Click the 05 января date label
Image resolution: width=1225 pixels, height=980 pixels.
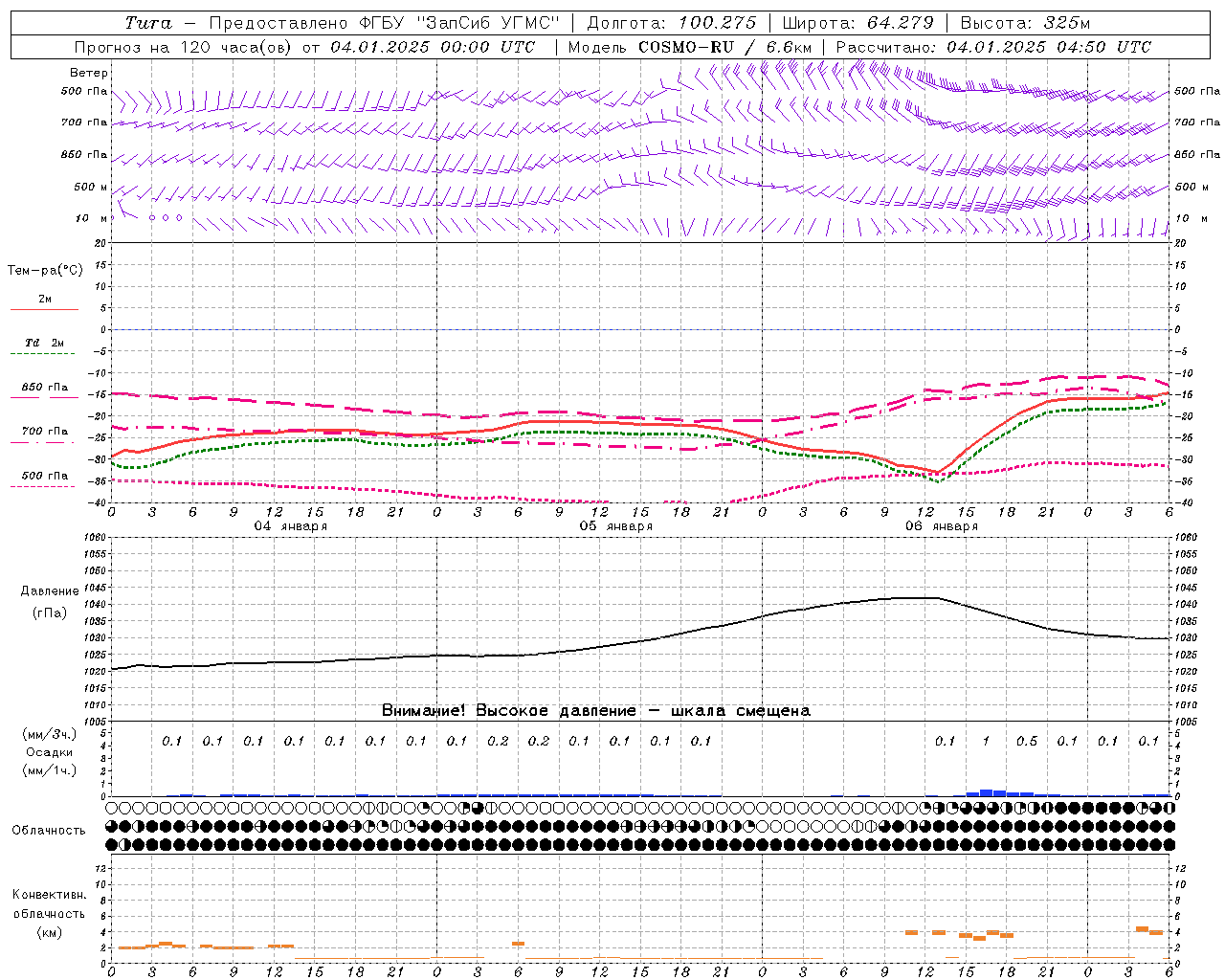click(615, 526)
